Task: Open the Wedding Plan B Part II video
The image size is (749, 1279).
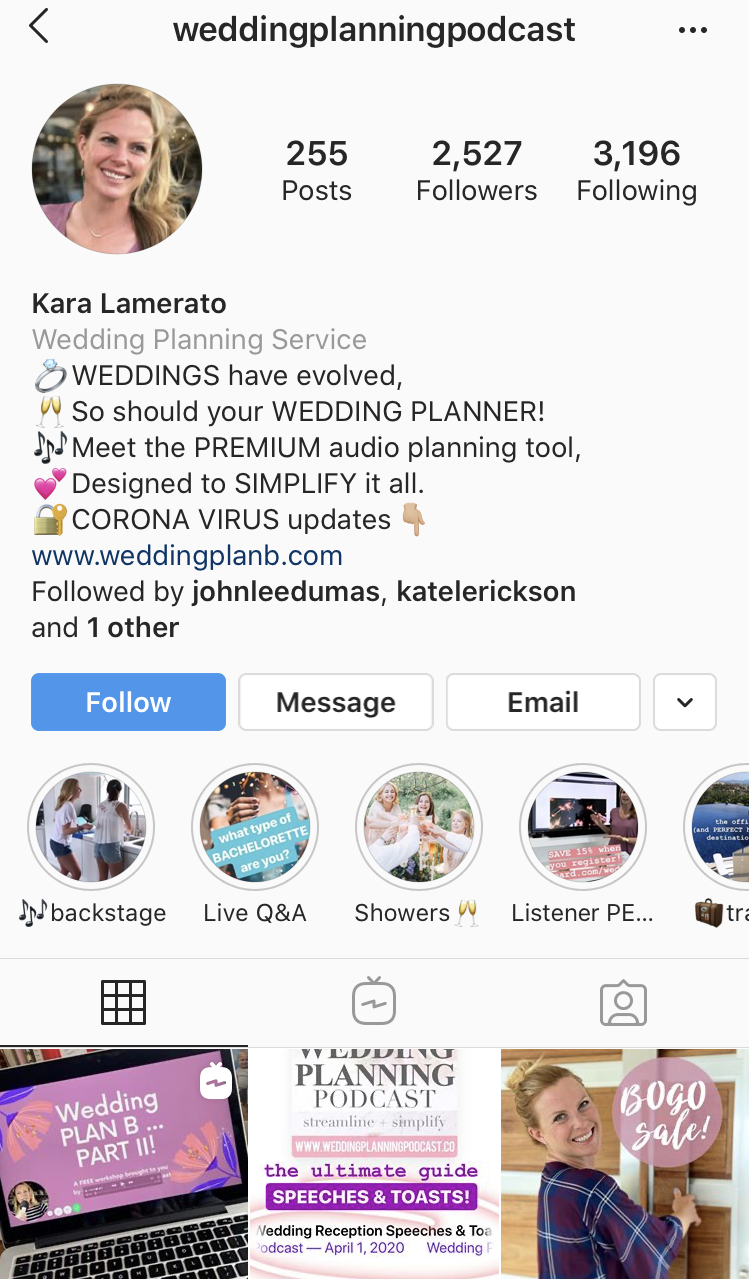Action: coord(124,1164)
